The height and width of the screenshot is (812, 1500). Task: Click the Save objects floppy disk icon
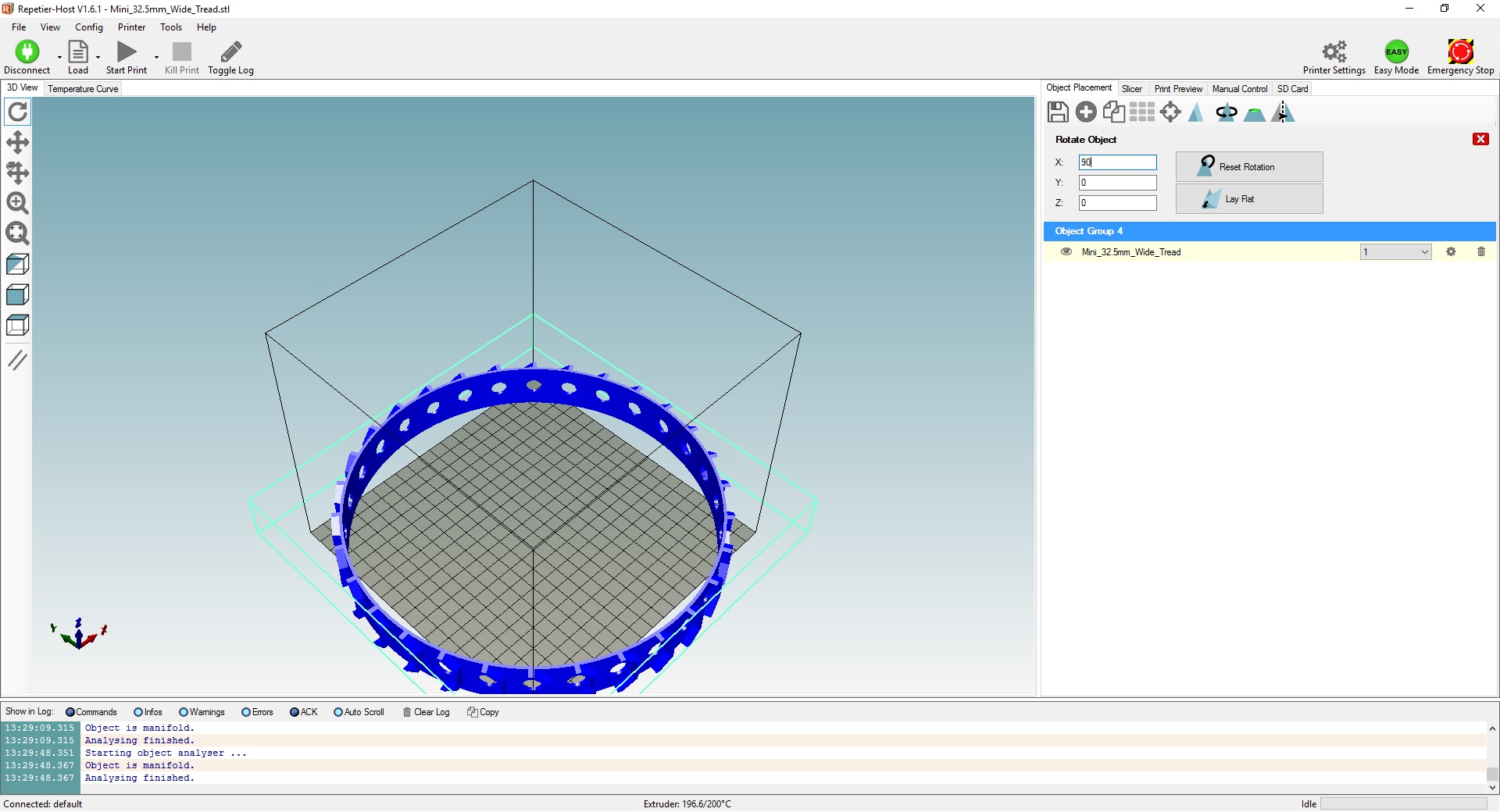click(x=1058, y=112)
